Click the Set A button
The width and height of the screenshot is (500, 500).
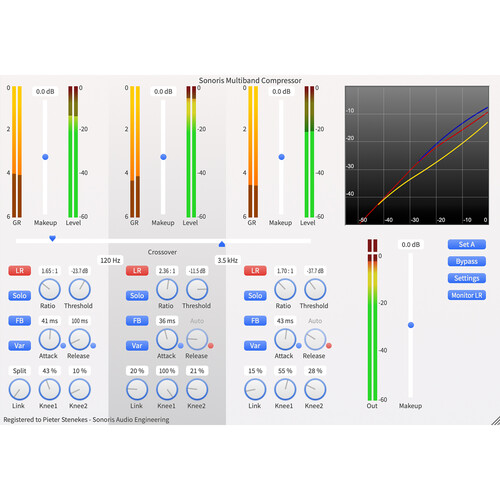click(x=467, y=244)
